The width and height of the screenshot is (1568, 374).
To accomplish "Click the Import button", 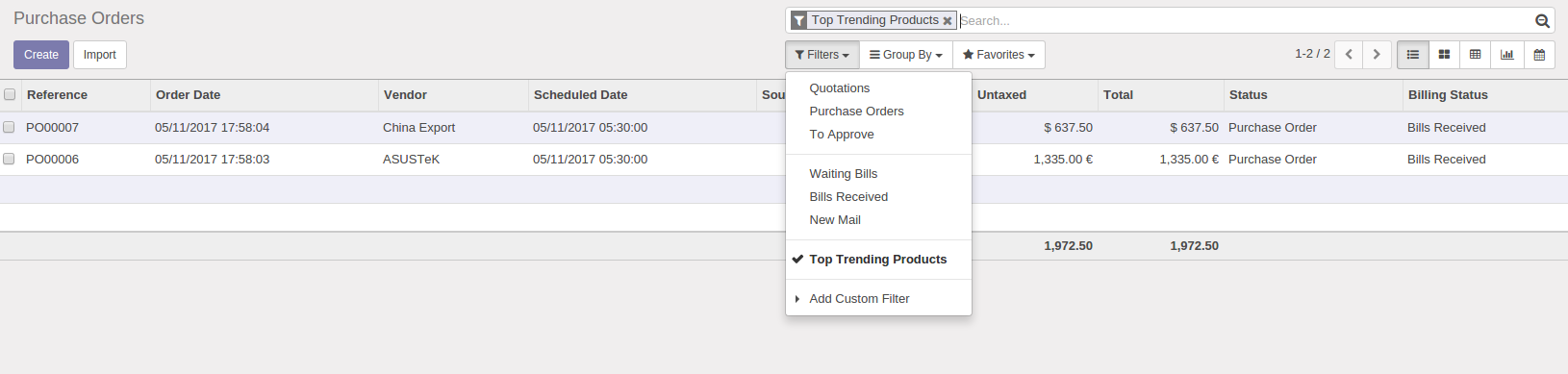I will click(100, 55).
